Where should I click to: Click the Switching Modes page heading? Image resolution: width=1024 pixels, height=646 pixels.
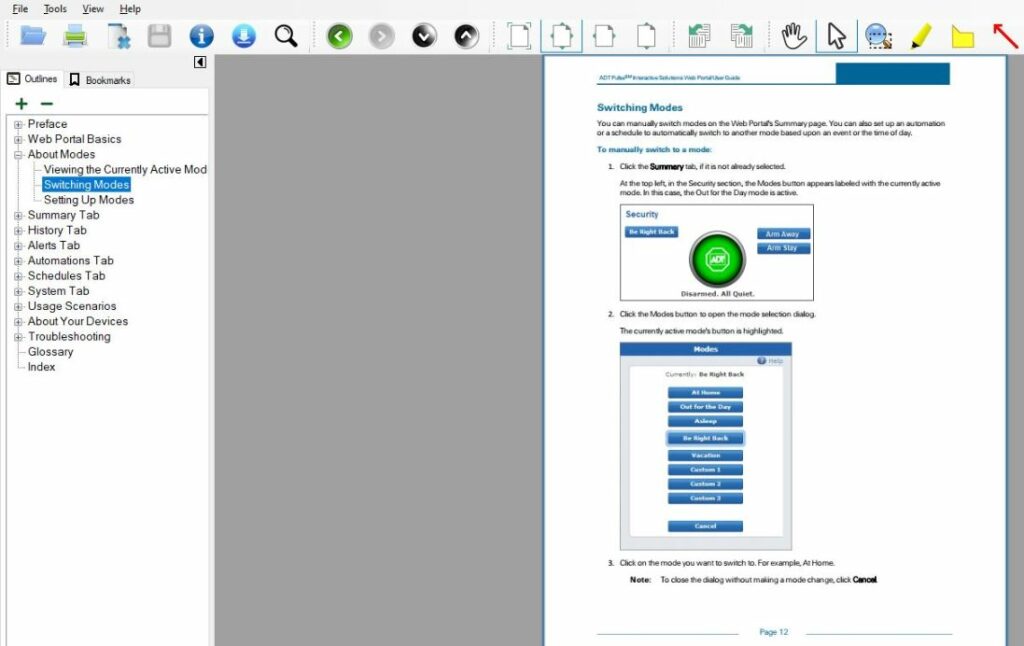(639, 108)
